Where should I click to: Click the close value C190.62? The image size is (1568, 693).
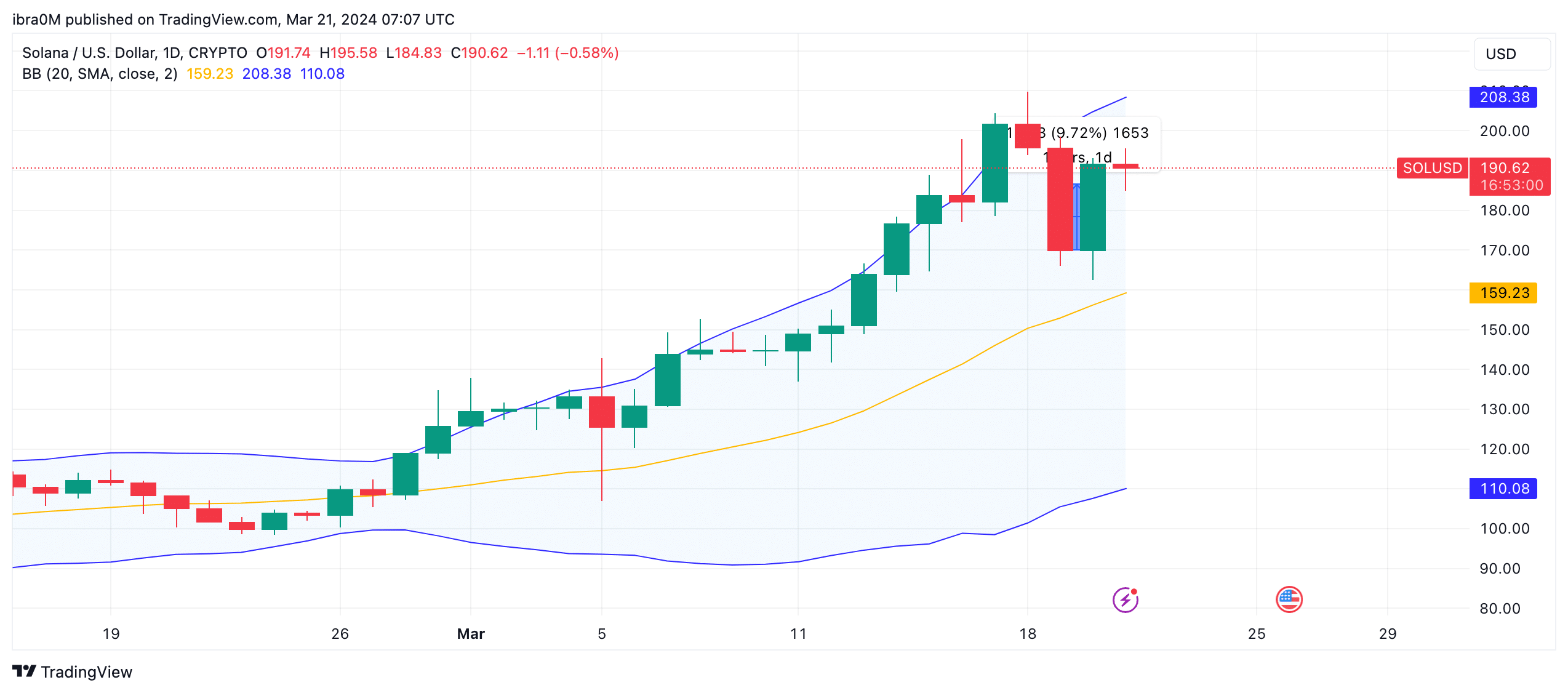coord(479,53)
